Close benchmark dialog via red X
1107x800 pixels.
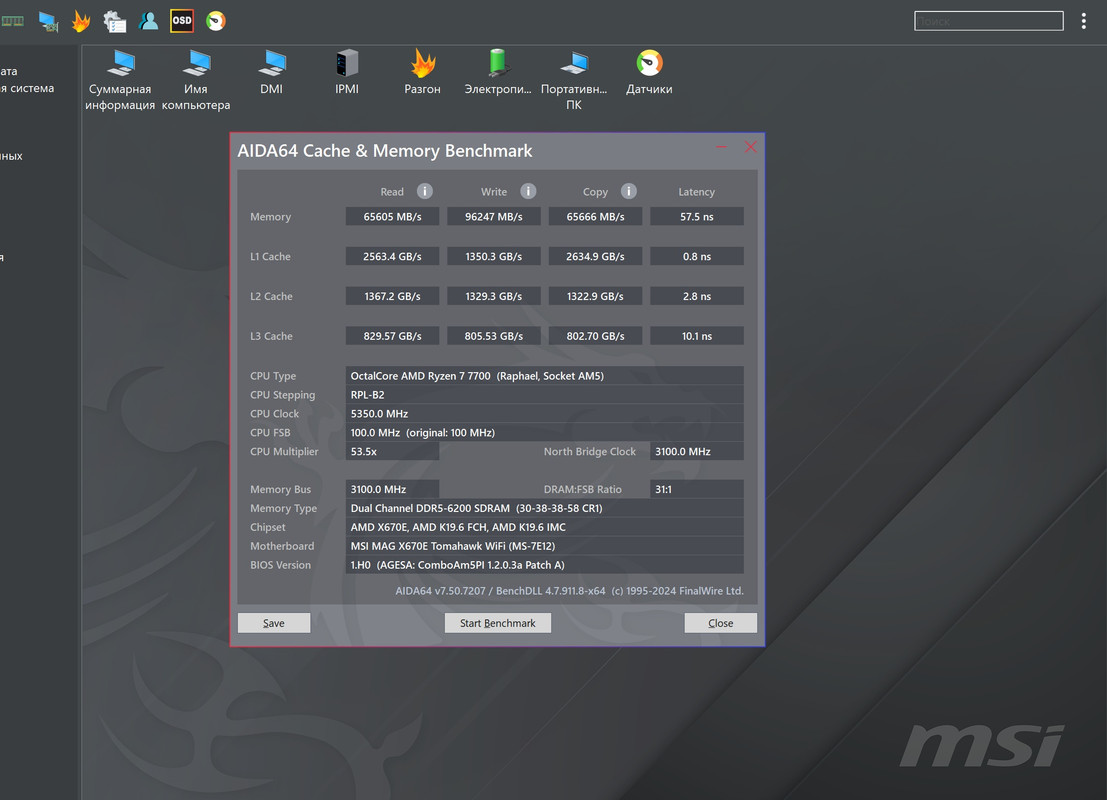pos(750,147)
